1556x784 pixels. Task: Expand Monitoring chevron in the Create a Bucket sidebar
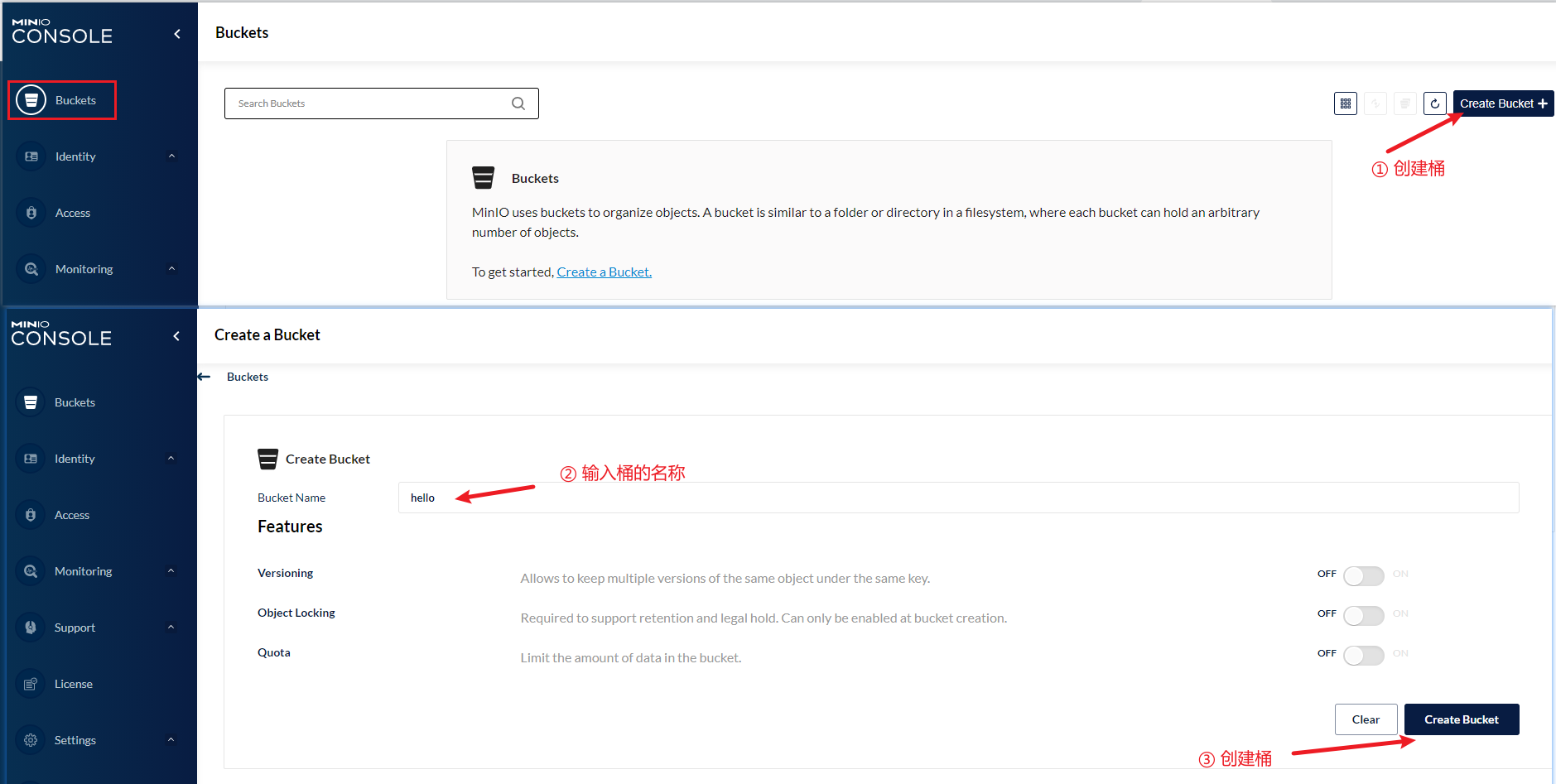coord(171,571)
